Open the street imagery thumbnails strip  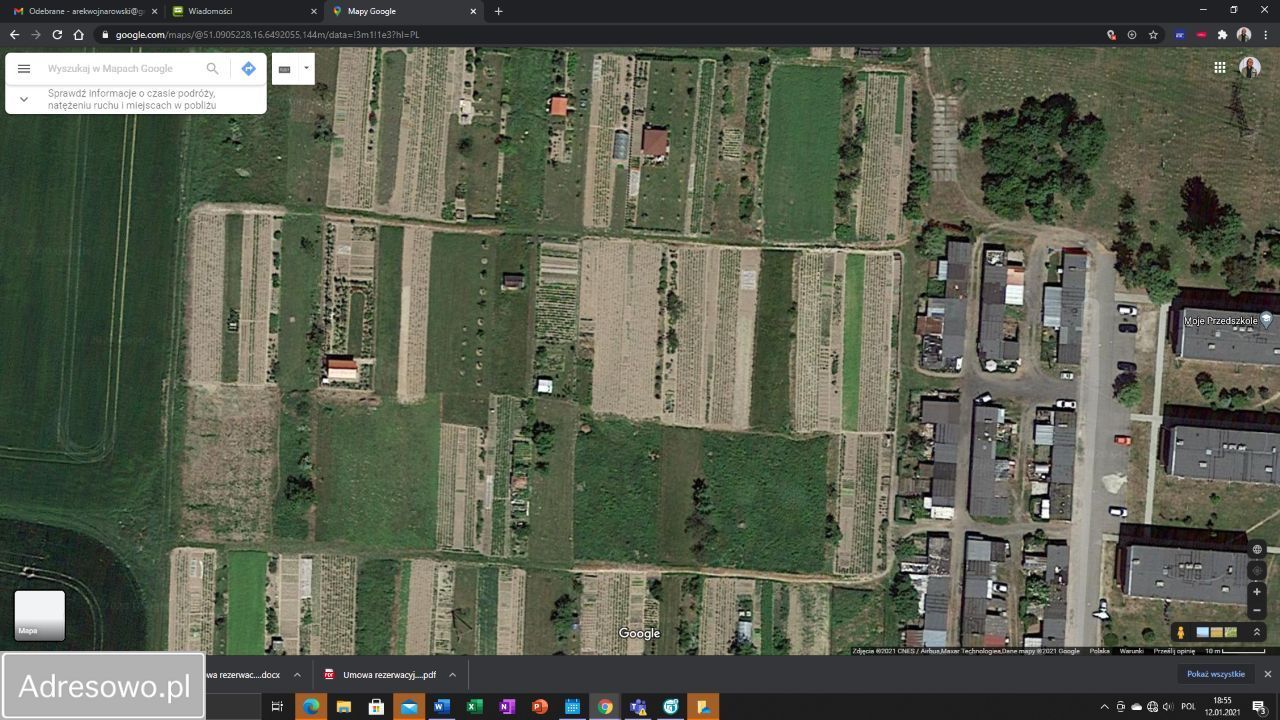1216,632
